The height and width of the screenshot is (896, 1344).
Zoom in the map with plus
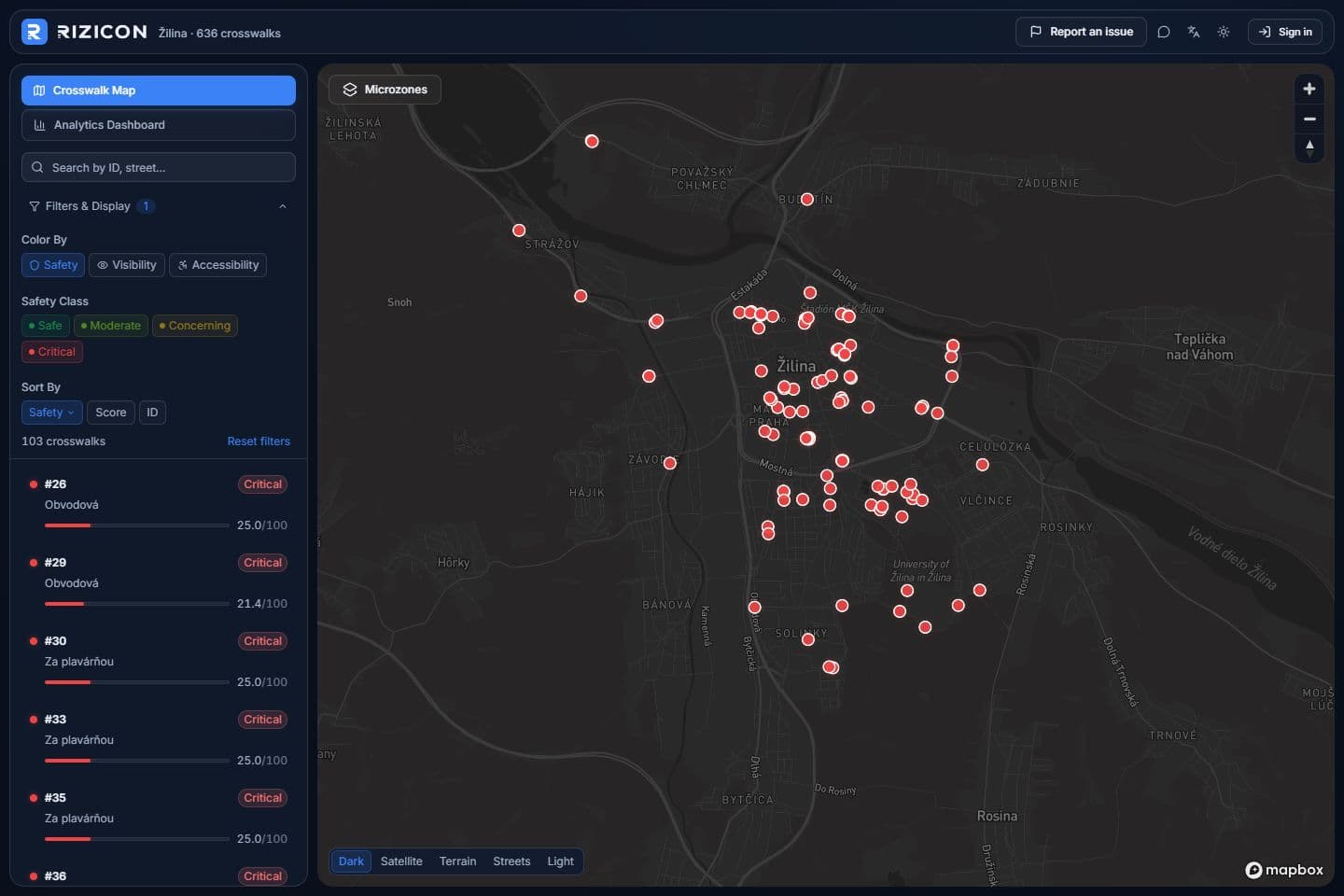point(1309,89)
